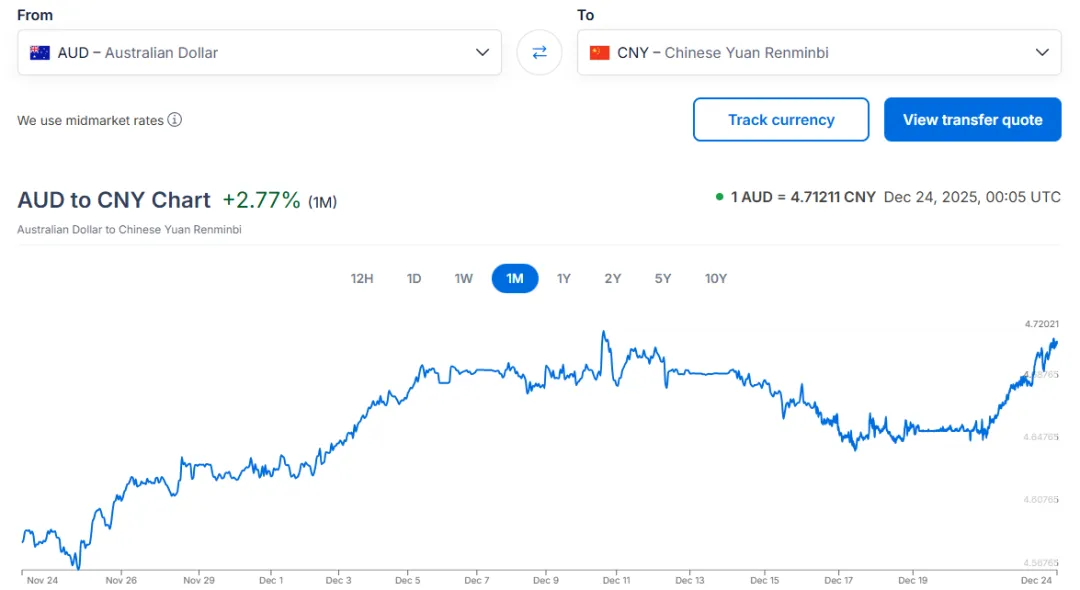Image resolution: width=1080 pixels, height=590 pixels.
Task: Click the chart line peak near Dec 11
Action: 604,333
